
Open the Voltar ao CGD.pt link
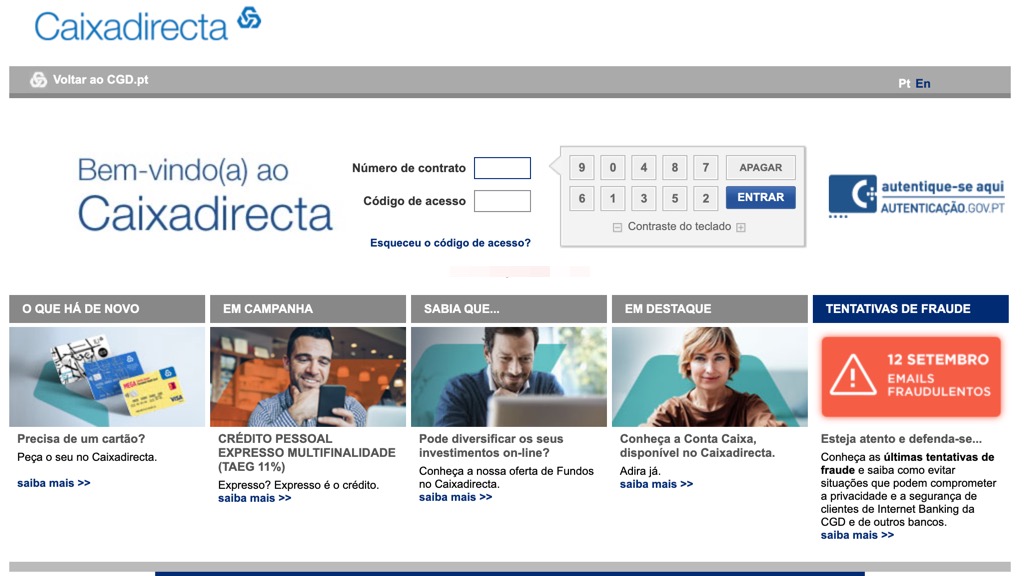point(100,80)
